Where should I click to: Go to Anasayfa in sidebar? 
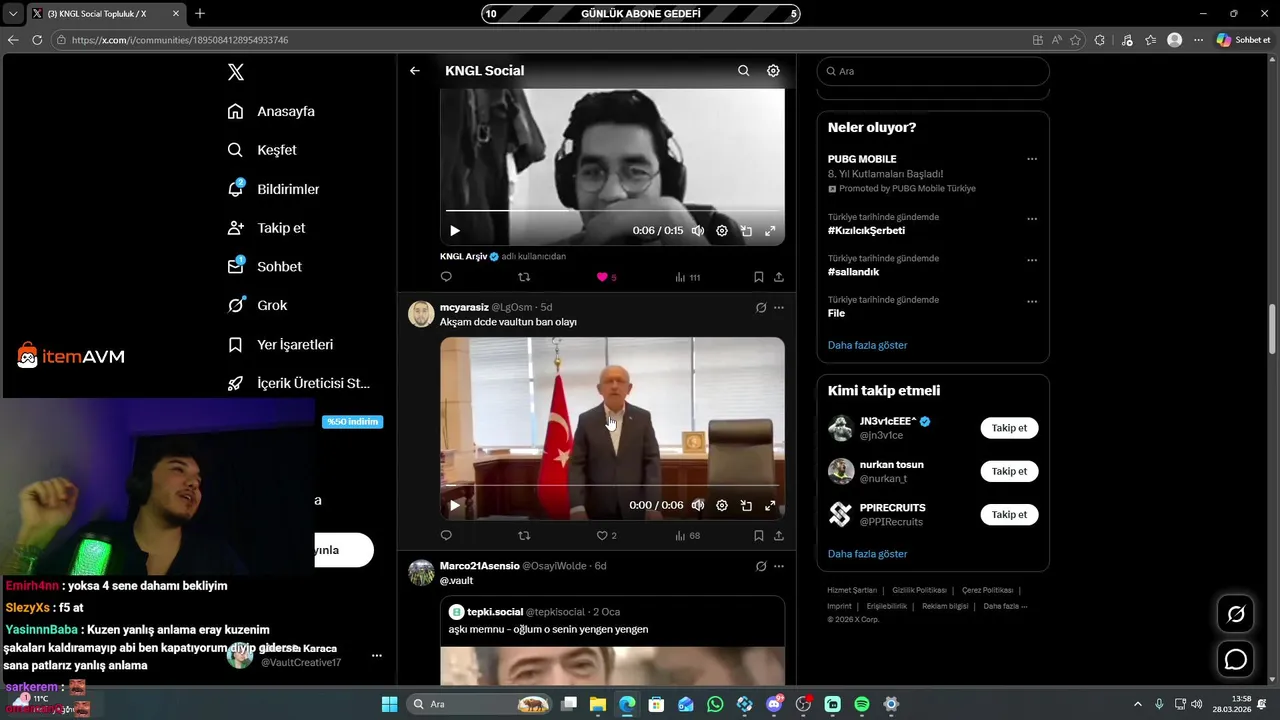point(271,111)
